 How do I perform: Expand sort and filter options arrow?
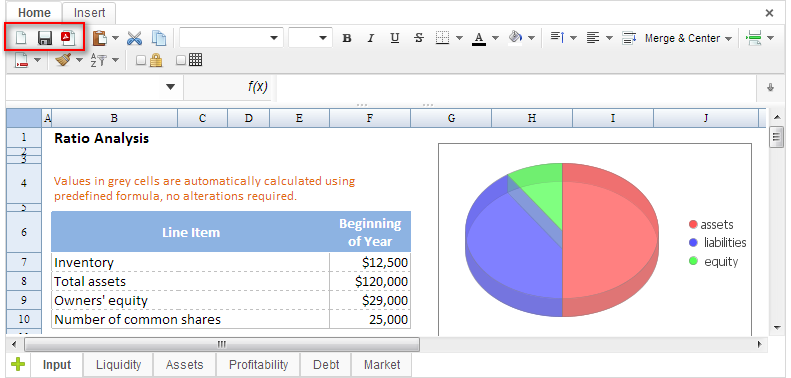click(x=115, y=61)
